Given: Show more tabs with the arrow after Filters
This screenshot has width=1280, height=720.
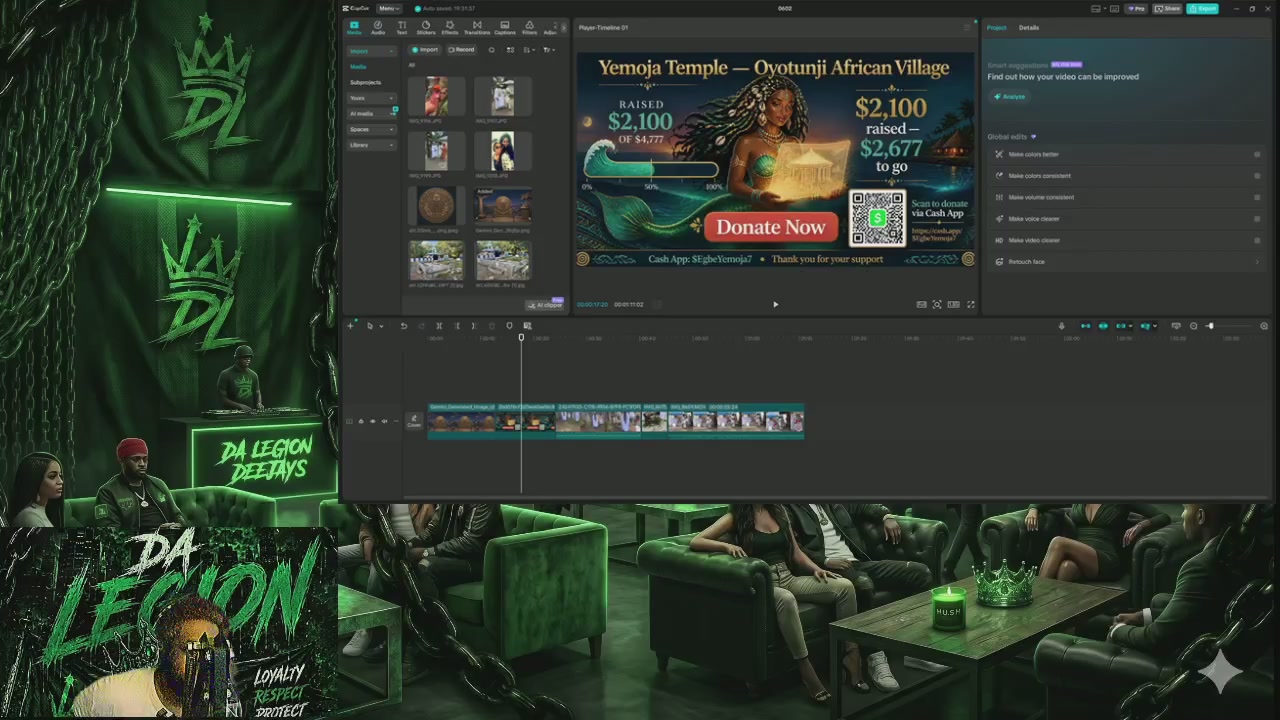Looking at the screenshot, I should 563,27.
